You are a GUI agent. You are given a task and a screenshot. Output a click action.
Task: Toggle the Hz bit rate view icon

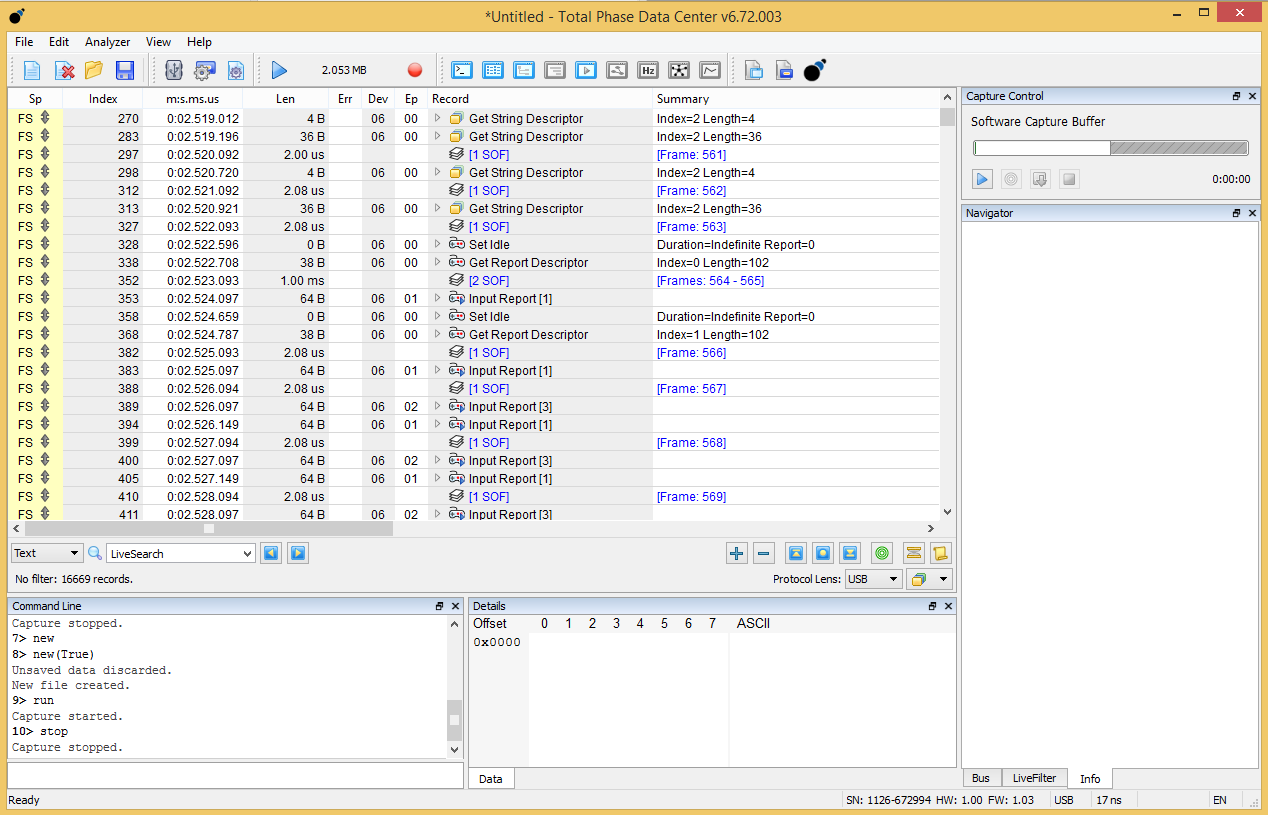[x=648, y=70]
